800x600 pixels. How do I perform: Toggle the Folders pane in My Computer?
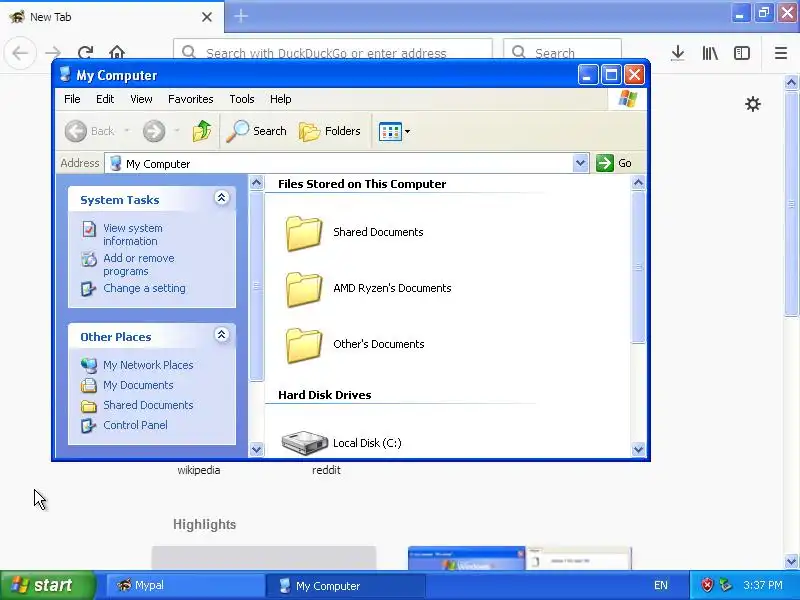[330, 131]
